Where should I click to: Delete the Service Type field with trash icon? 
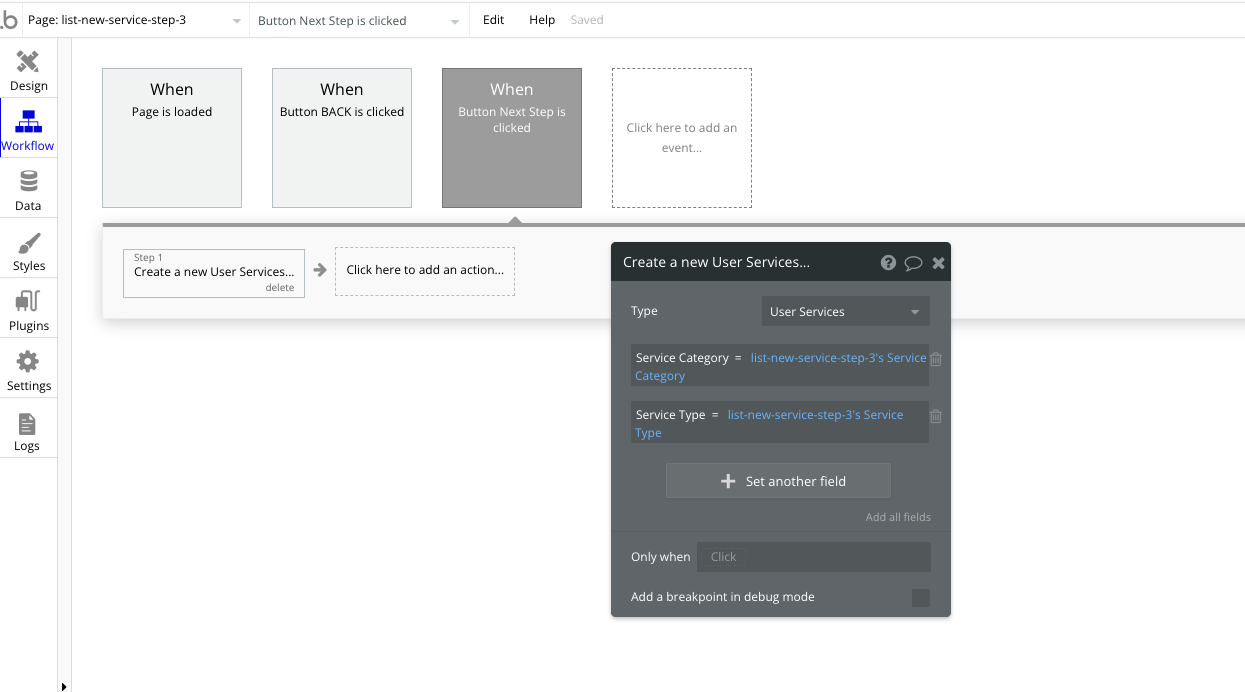pos(936,416)
